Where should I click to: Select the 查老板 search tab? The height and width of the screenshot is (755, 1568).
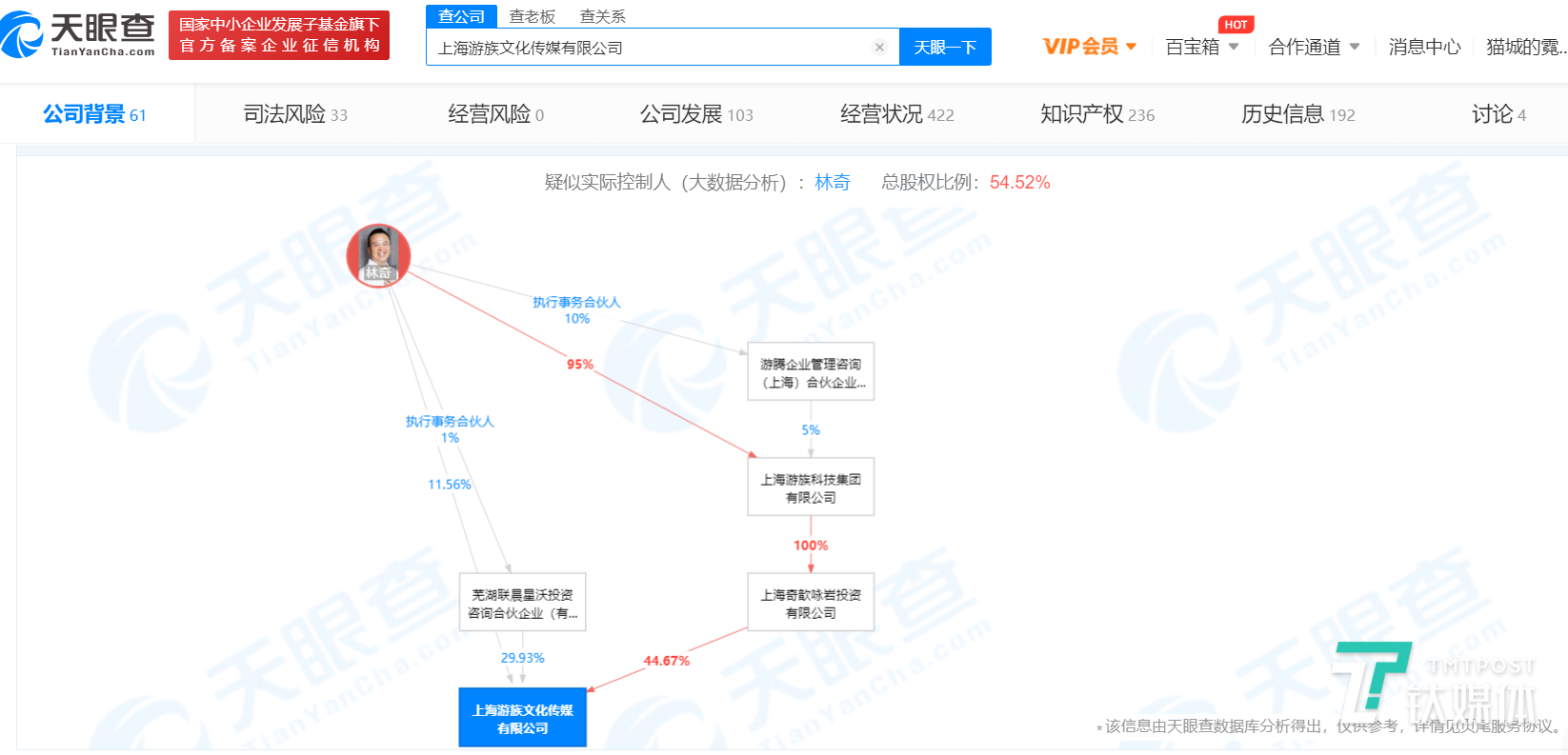click(532, 16)
